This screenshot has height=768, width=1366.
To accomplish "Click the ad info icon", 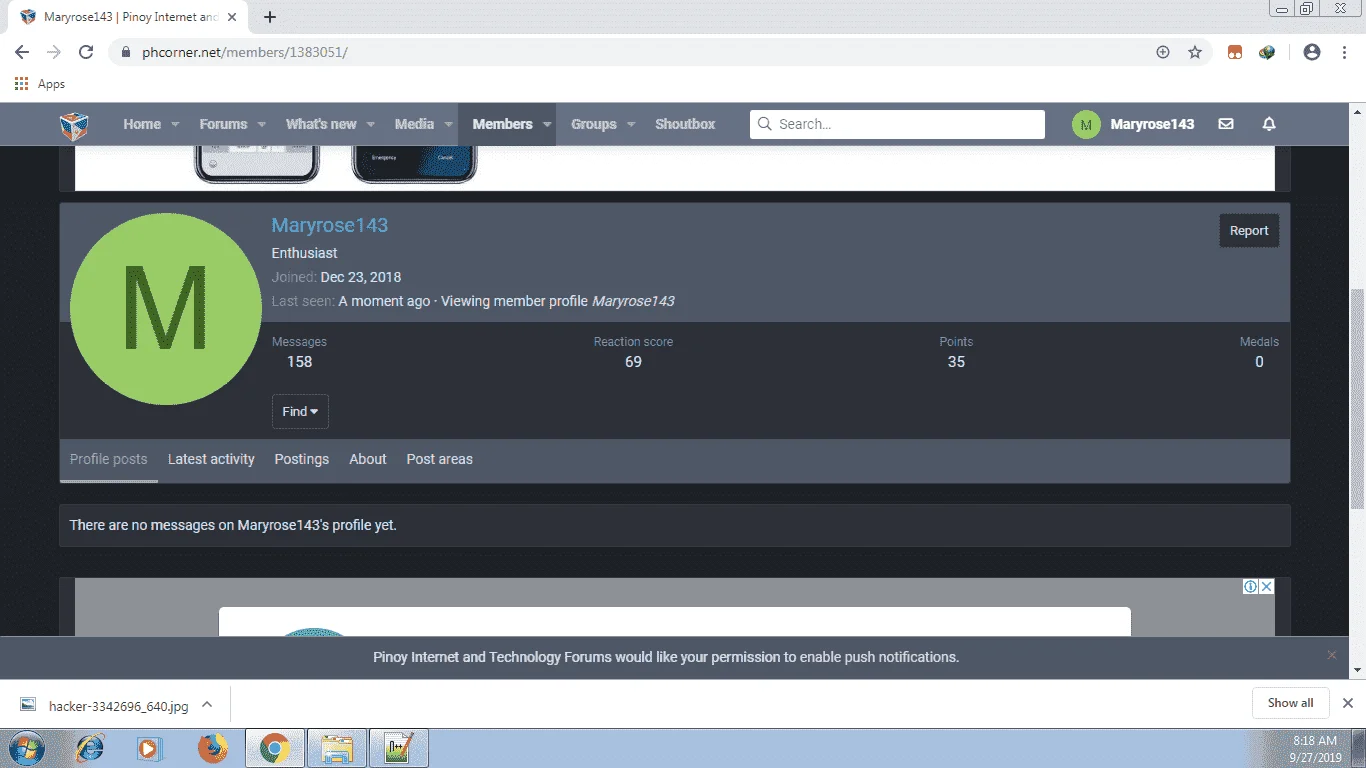I will [x=1250, y=586].
